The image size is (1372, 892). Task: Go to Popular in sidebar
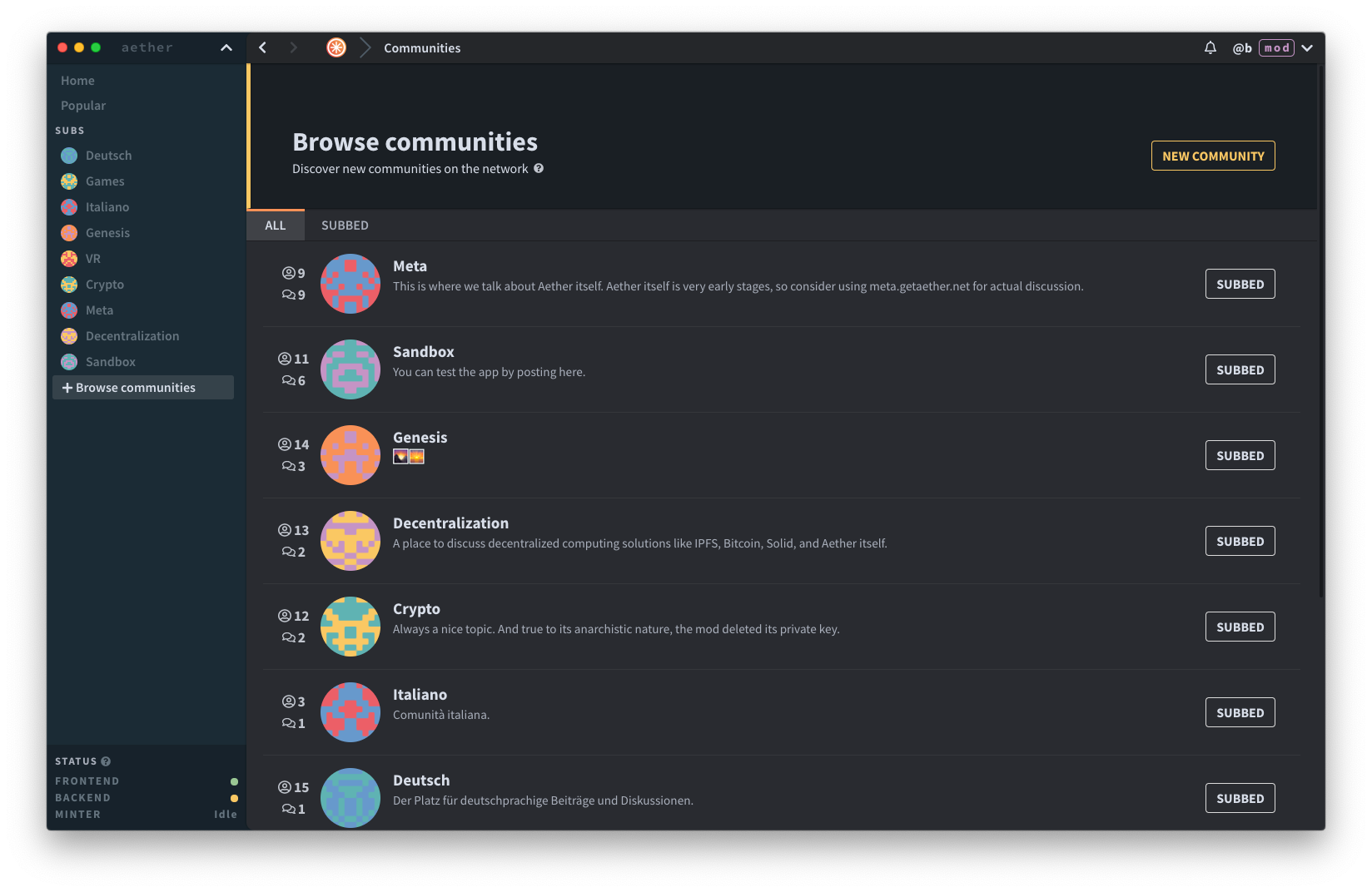83,106
